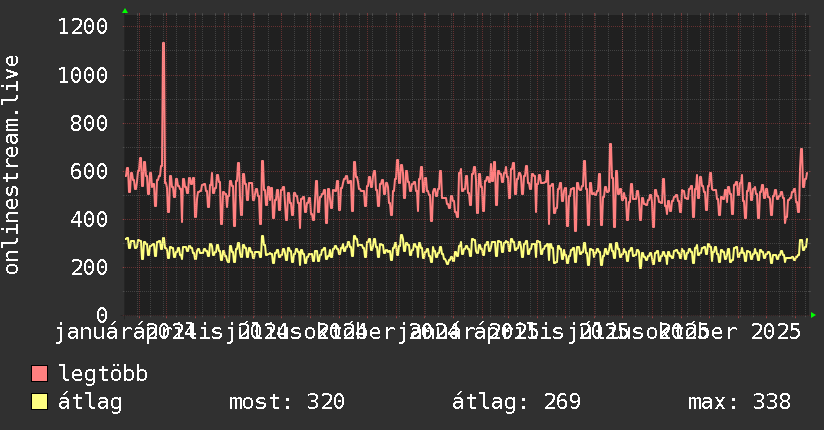Click the onlinestream.live vertical axis title
Screen dimensions: 824x430
pyautogui.click(x=11, y=165)
